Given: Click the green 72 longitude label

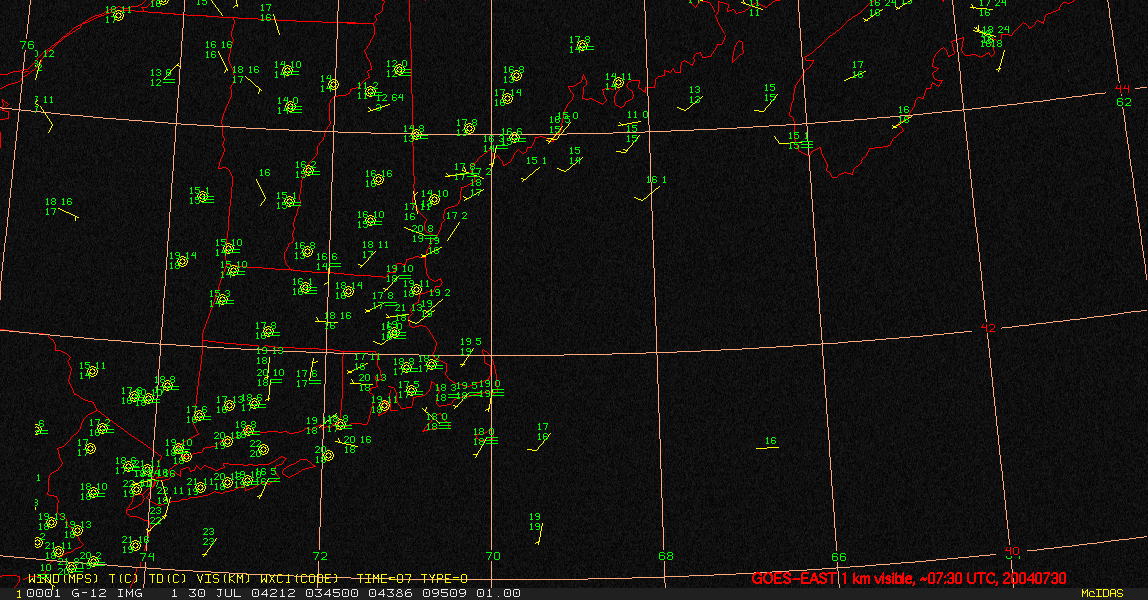Looking at the screenshot, I should [320, 556].
